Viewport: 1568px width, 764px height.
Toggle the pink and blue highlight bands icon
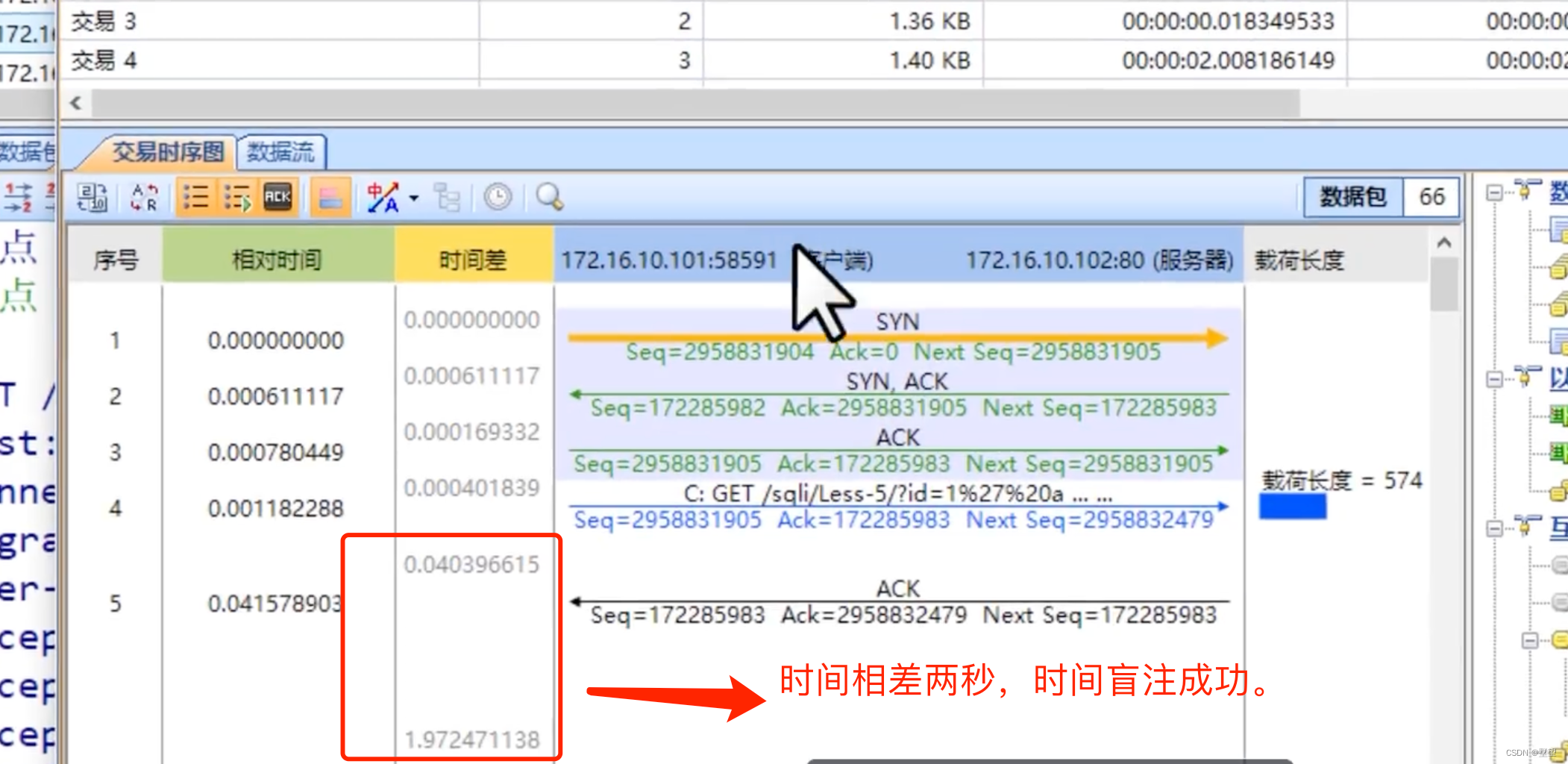330,198
